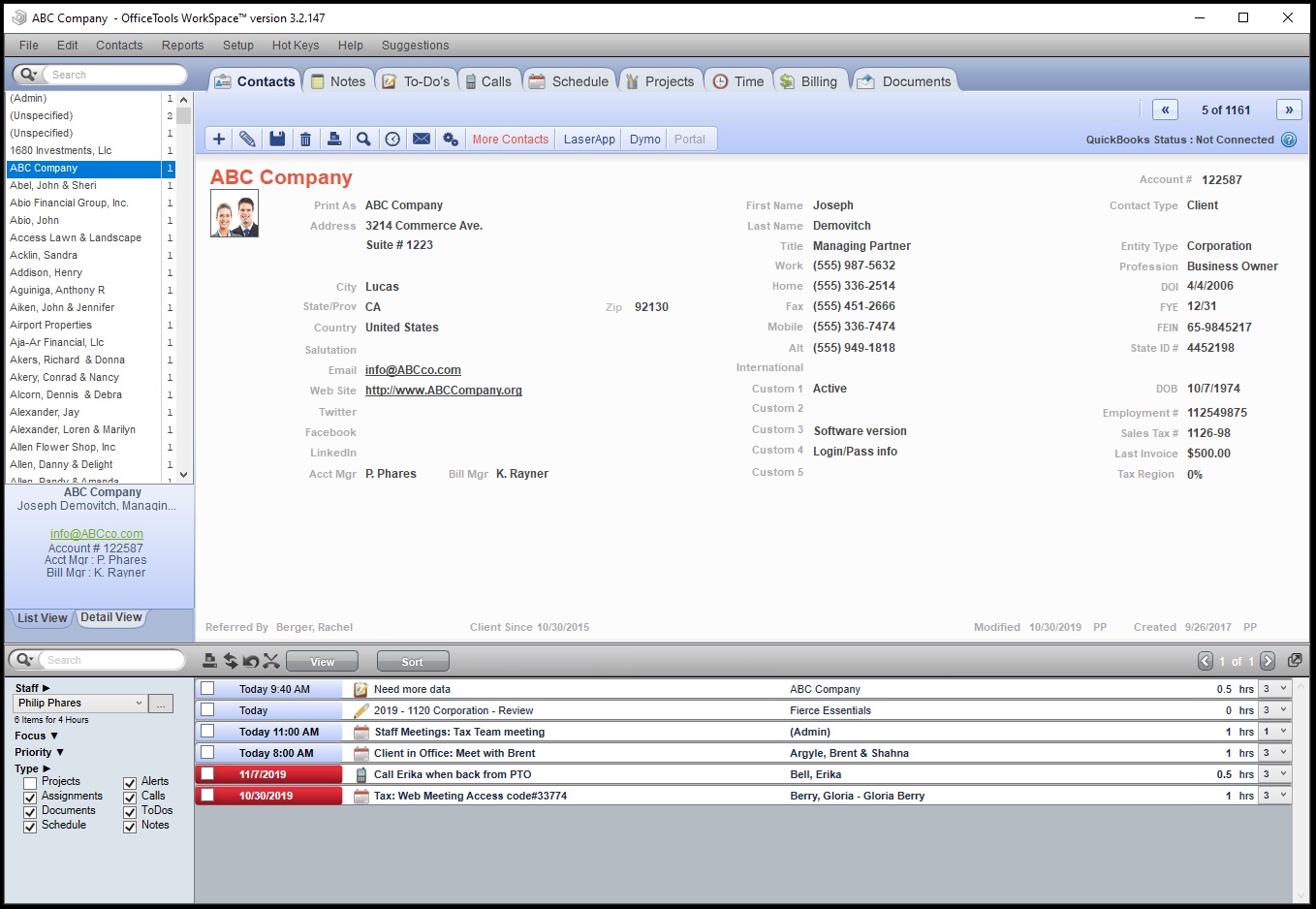This screenshot has width=1316, height=909.
Task: Click the LaserApp button
Action: pos(589,140)
